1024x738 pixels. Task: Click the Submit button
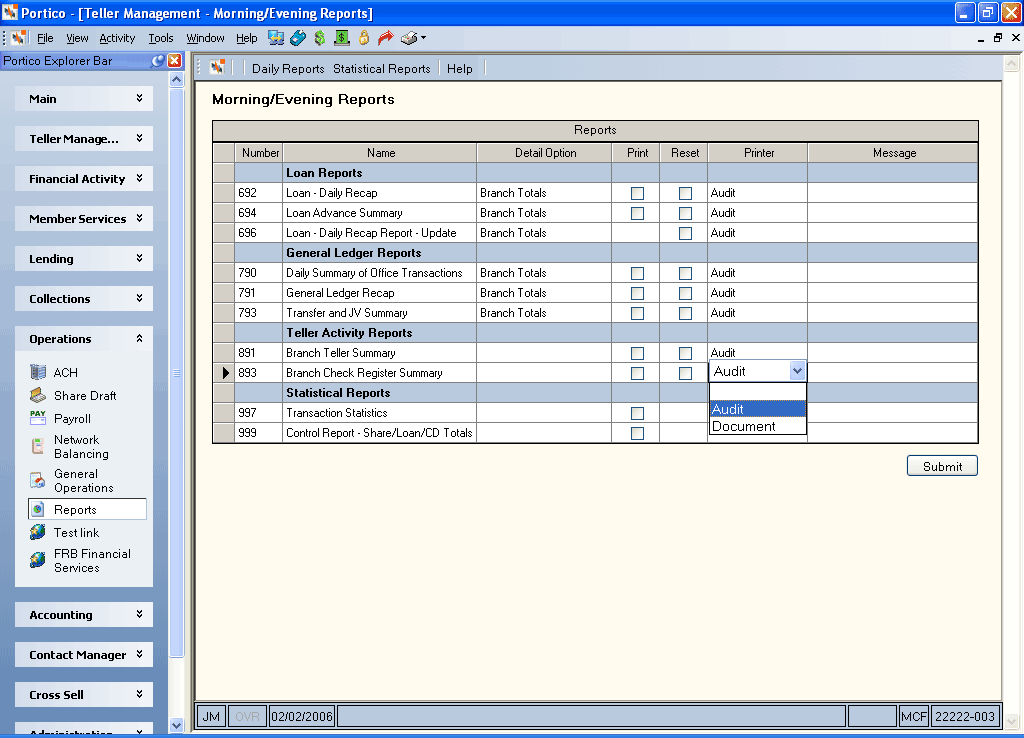click(942, 466)
